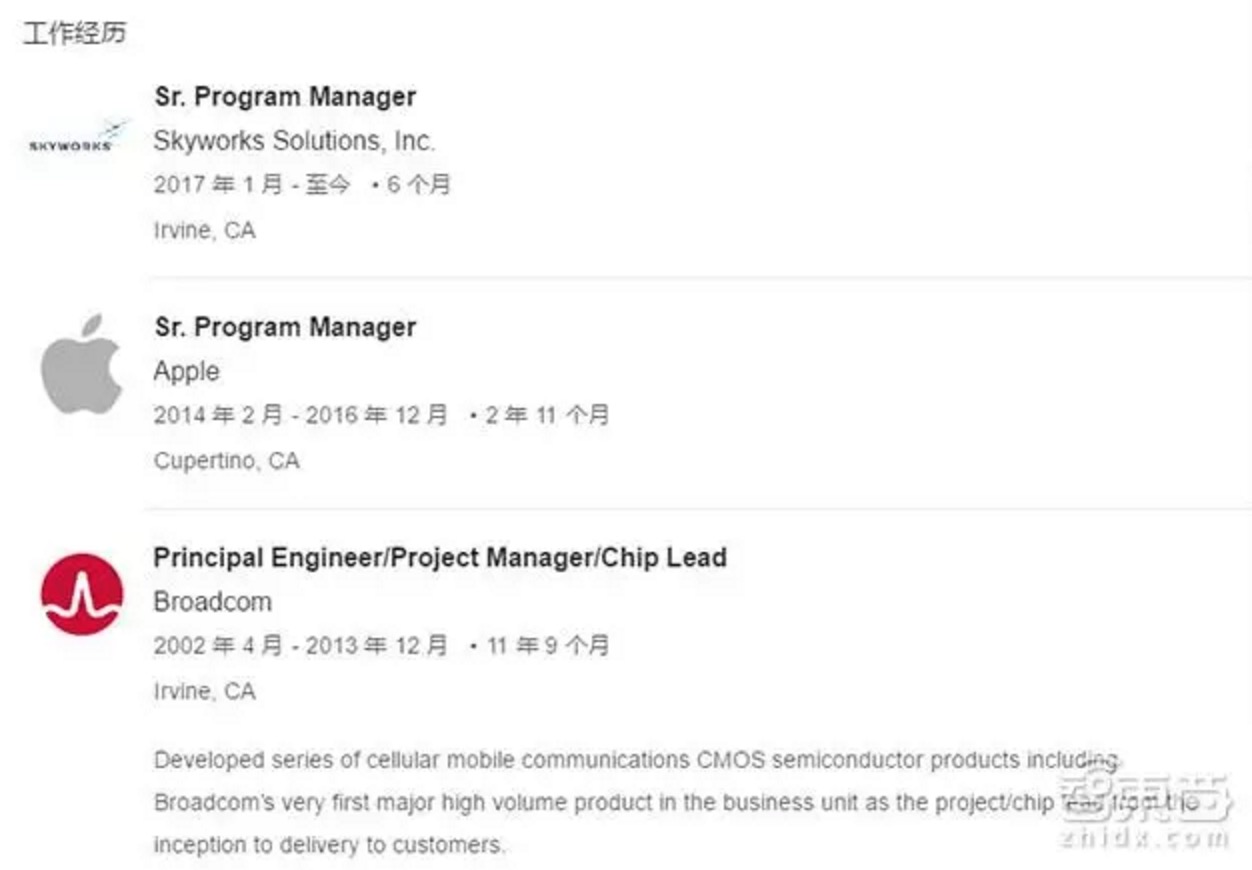Click the red Broadcom logo
The height and width of the screenshot is (870, 1252).
point(82,594)
